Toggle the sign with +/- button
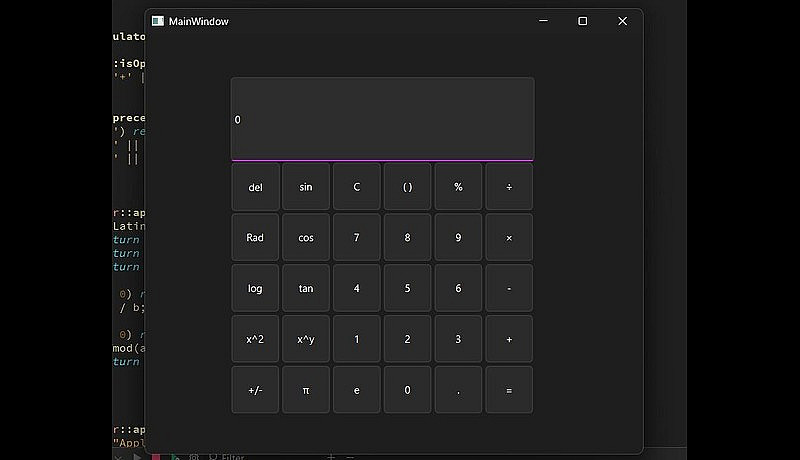The height and width of the screenshot is (460, 800). (255, 390)
